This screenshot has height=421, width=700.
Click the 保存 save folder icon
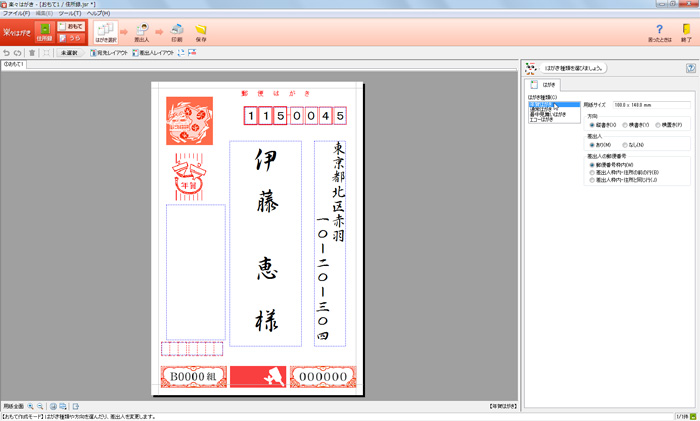point(201,33)
